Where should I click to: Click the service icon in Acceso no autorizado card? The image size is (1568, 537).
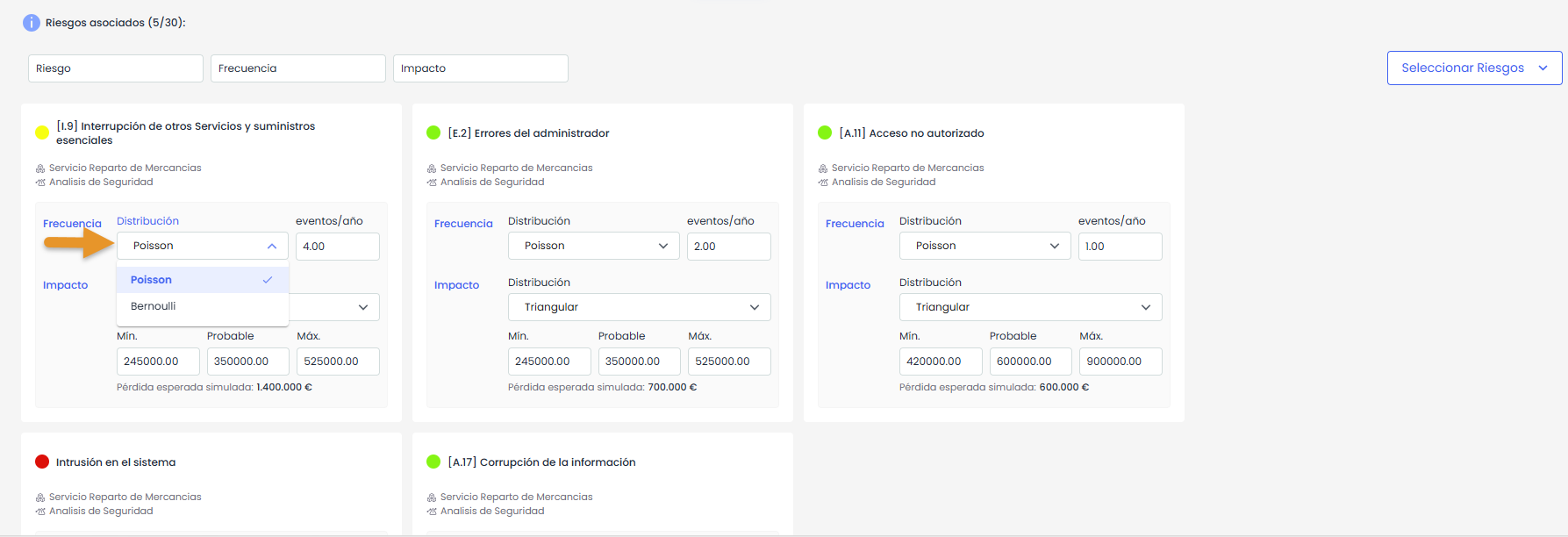tap(823, 168)
